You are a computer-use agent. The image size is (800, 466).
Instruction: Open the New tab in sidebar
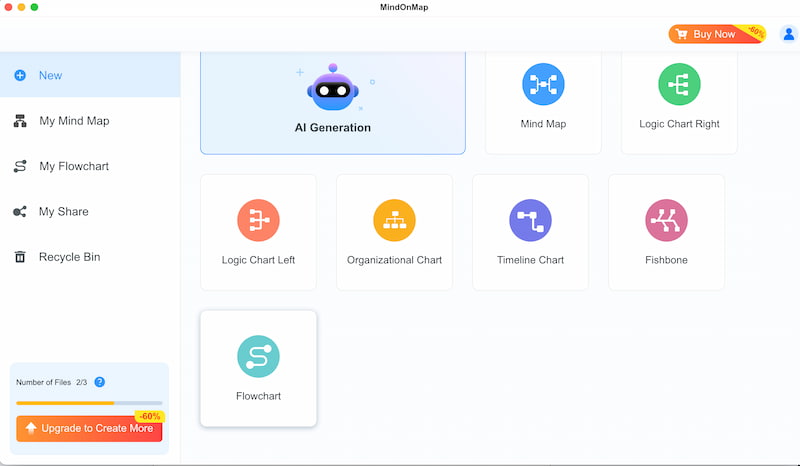pos(90,75)
